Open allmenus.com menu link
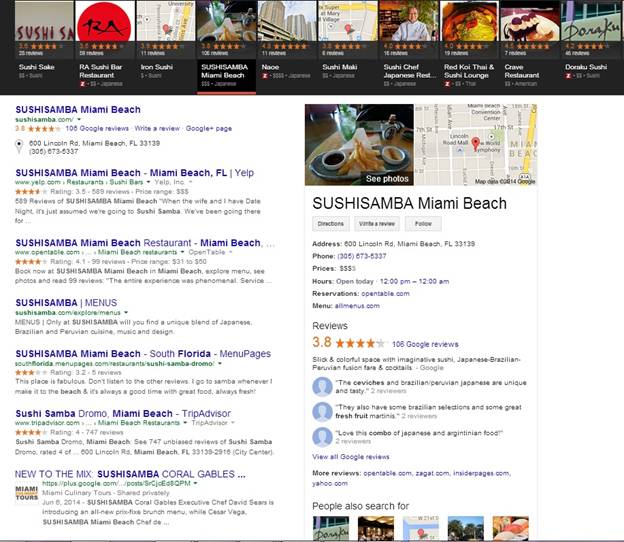624x542 pixels. click(357, 306)
